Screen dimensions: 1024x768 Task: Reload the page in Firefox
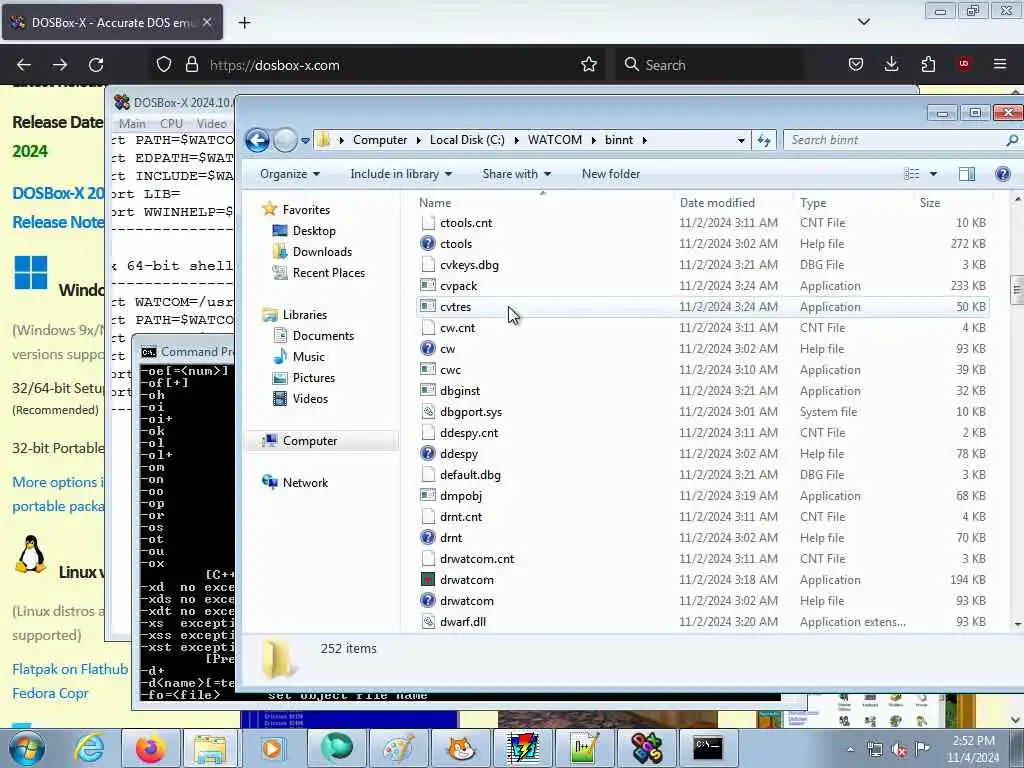click(96, 65)
